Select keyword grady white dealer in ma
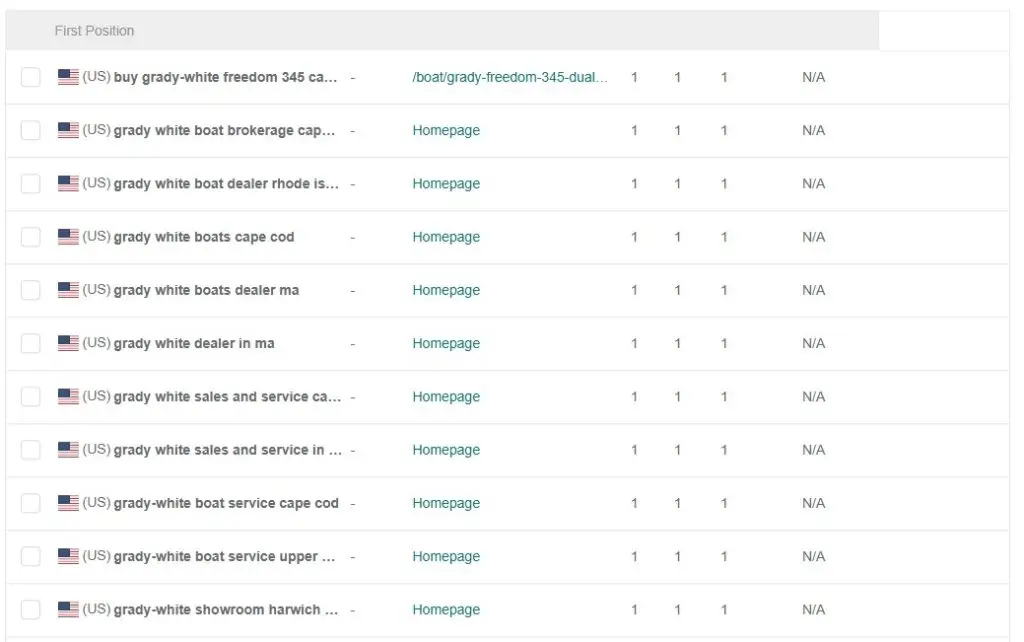This screenshot has height=642, width=1024. pyautogui.click(x=194, y=343)
